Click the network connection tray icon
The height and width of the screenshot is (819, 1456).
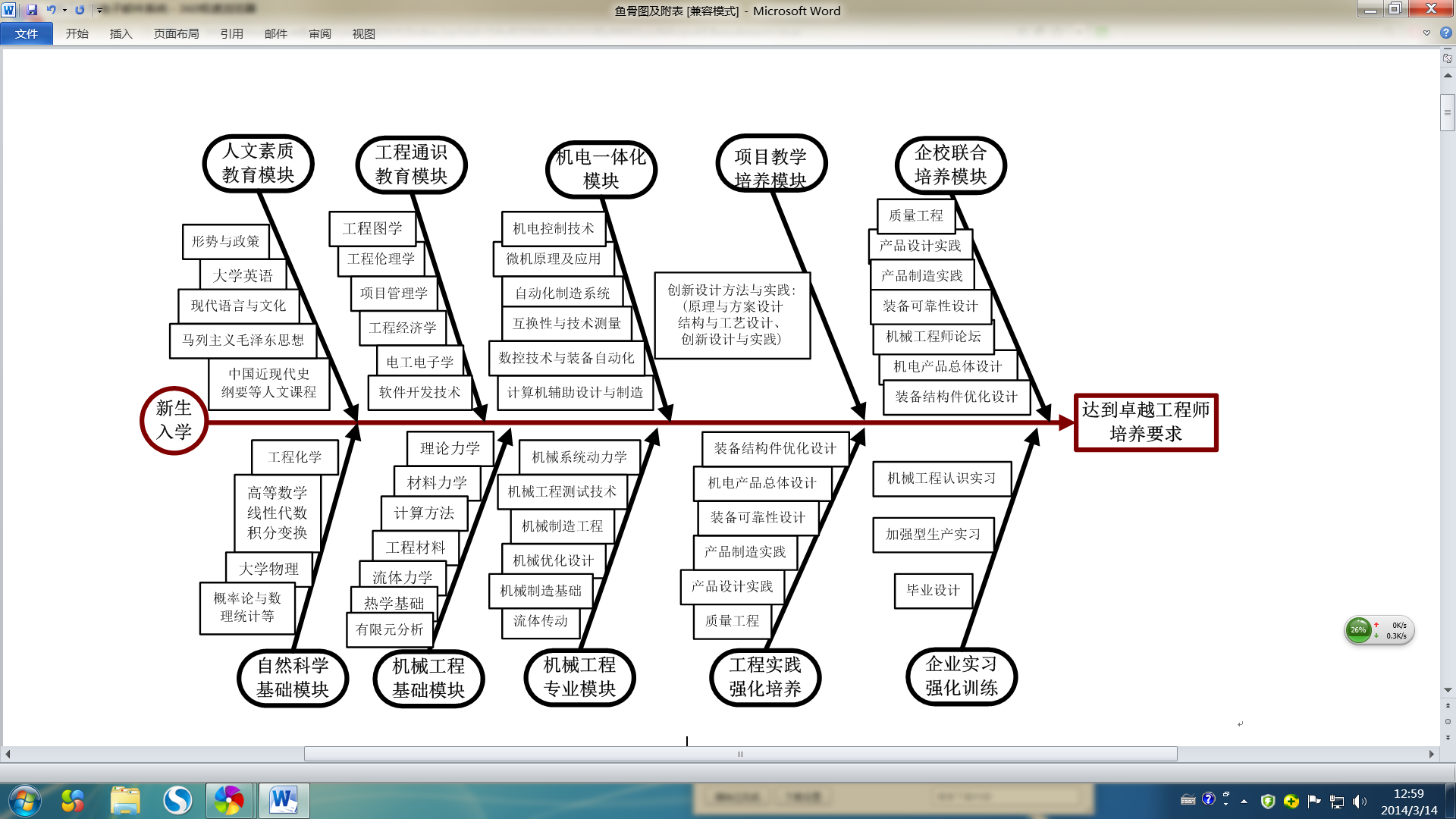[x=1337, y=801]
